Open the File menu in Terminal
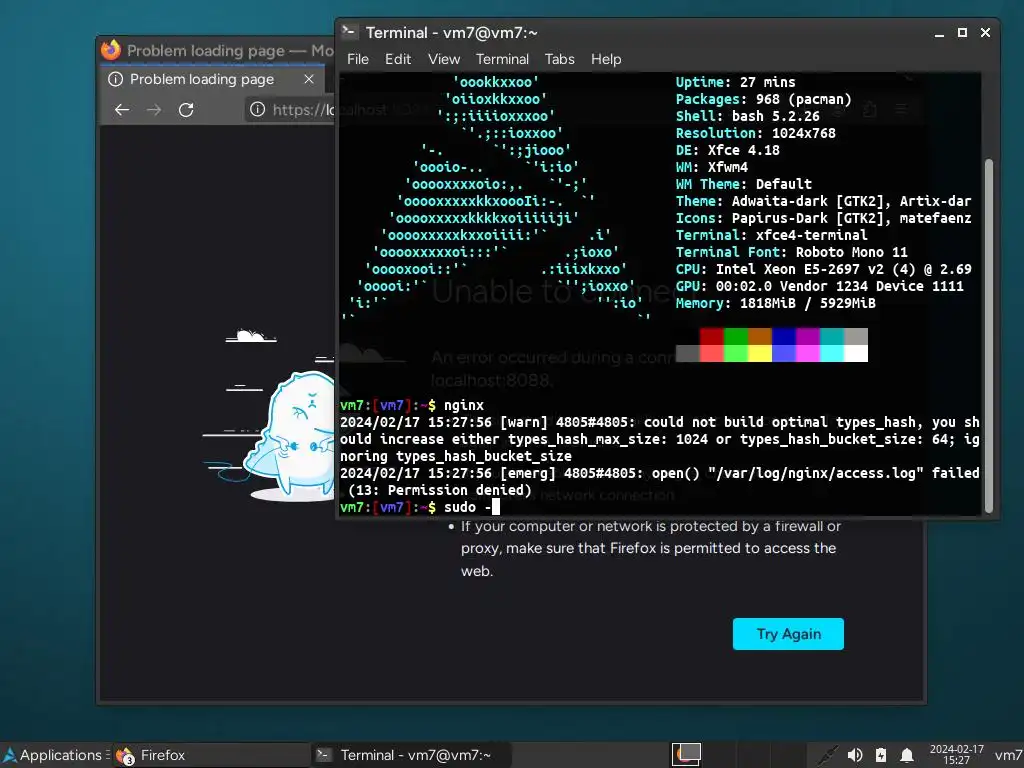The width and height of the screenshot is (1024, 768). (358, 59)
